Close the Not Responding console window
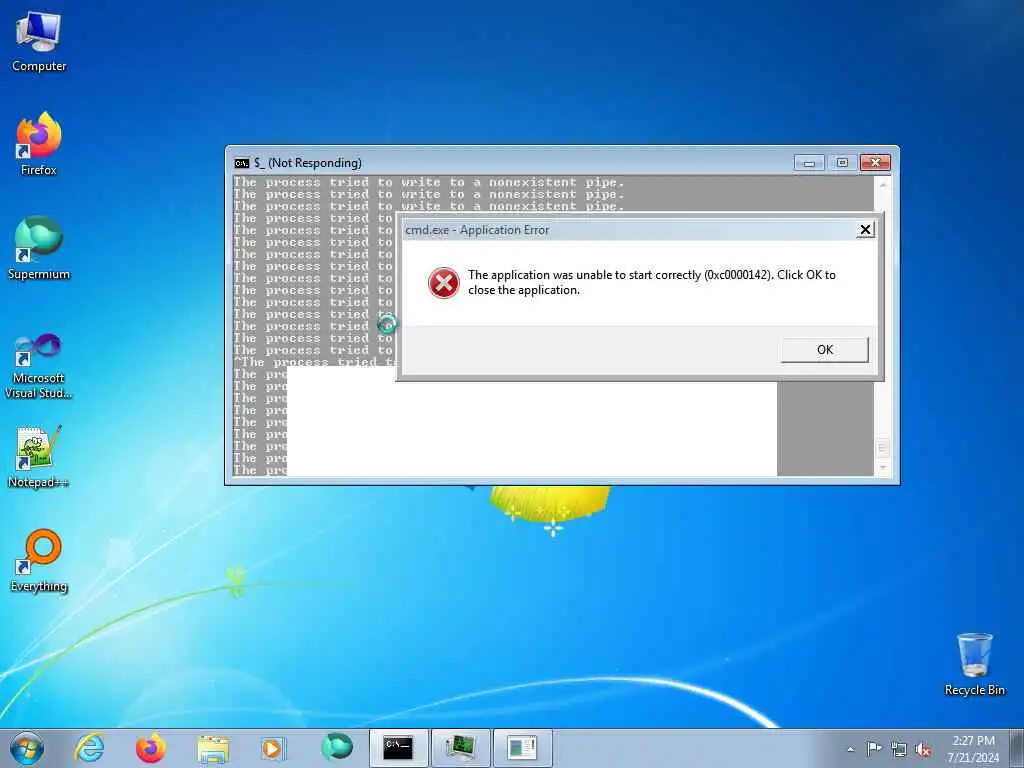Screen dimensions: 1024x768 (x=875, y=162)
